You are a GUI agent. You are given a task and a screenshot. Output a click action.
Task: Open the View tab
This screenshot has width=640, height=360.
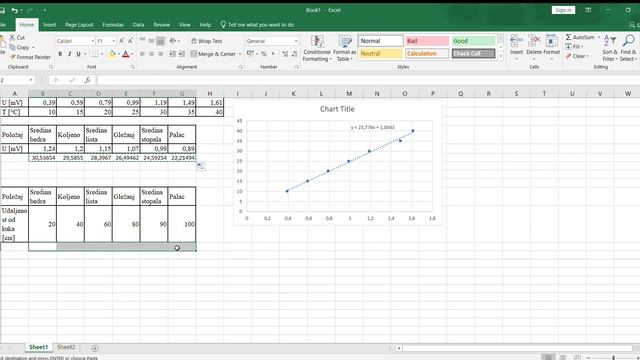click(185, 25)
